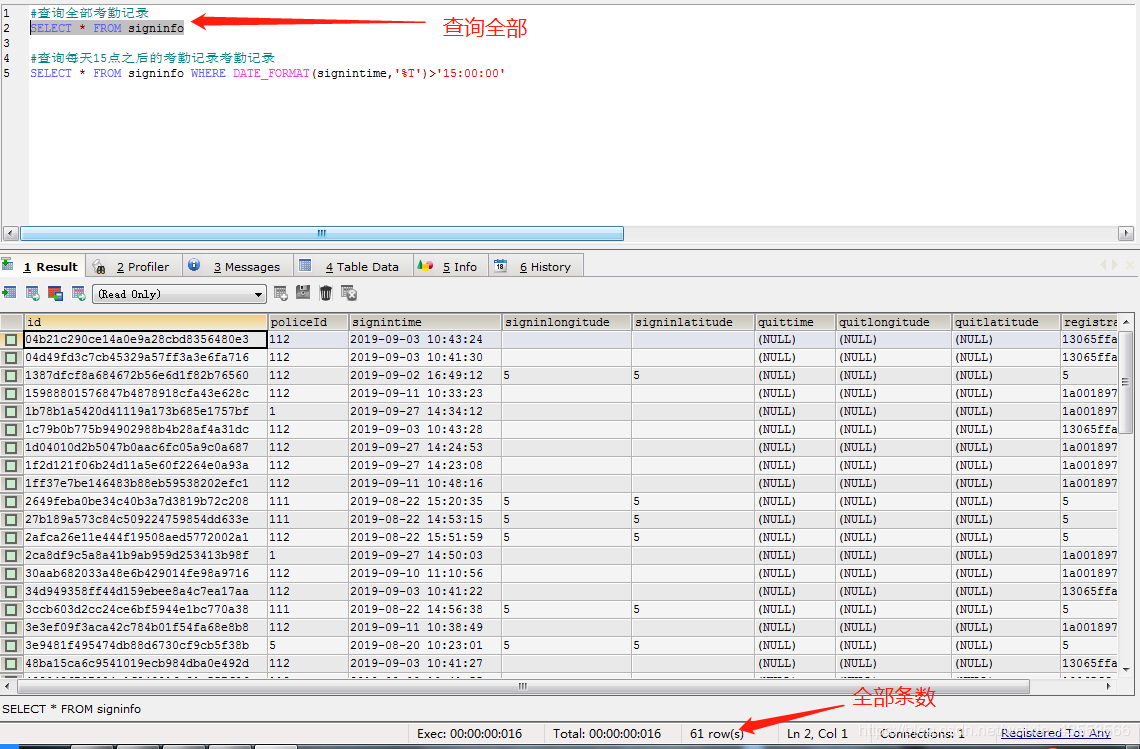Image resolution: width=1140 pixels, height=749 pixels.
Task: Select the checkbox for row 2649feba0be34c40b3a7d3819b72c208
Action: point(11,502)
